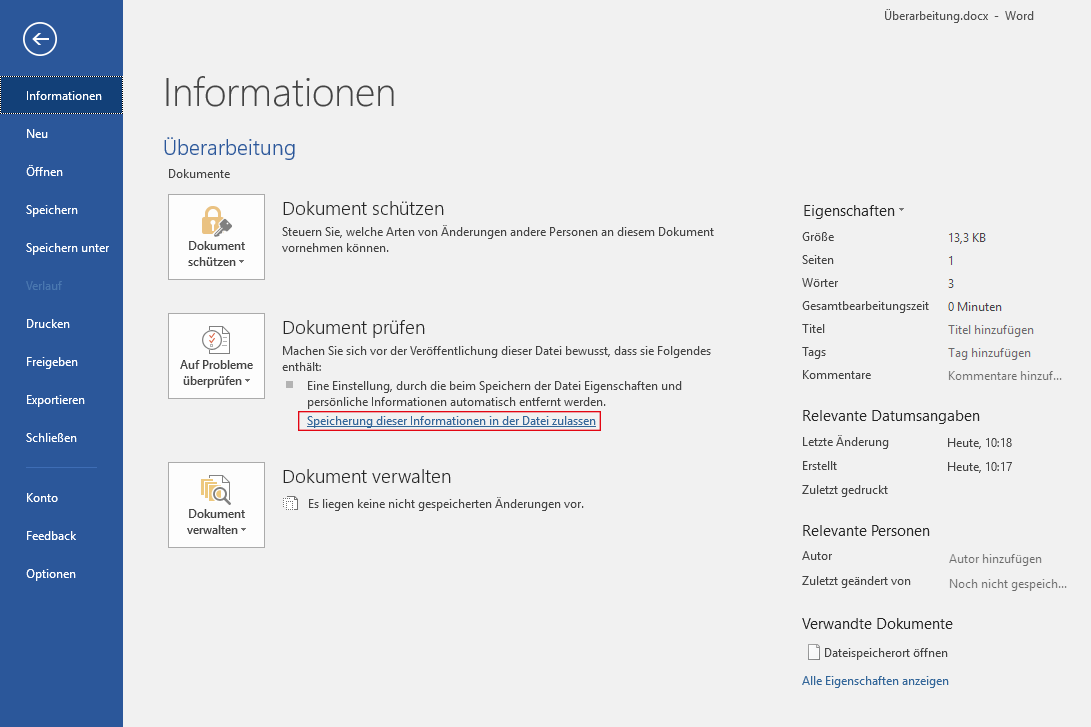This screenshot has width=1091, height=727.
Task: Click the Relevante Datumsangaben heading
Action: pos(891,416)
